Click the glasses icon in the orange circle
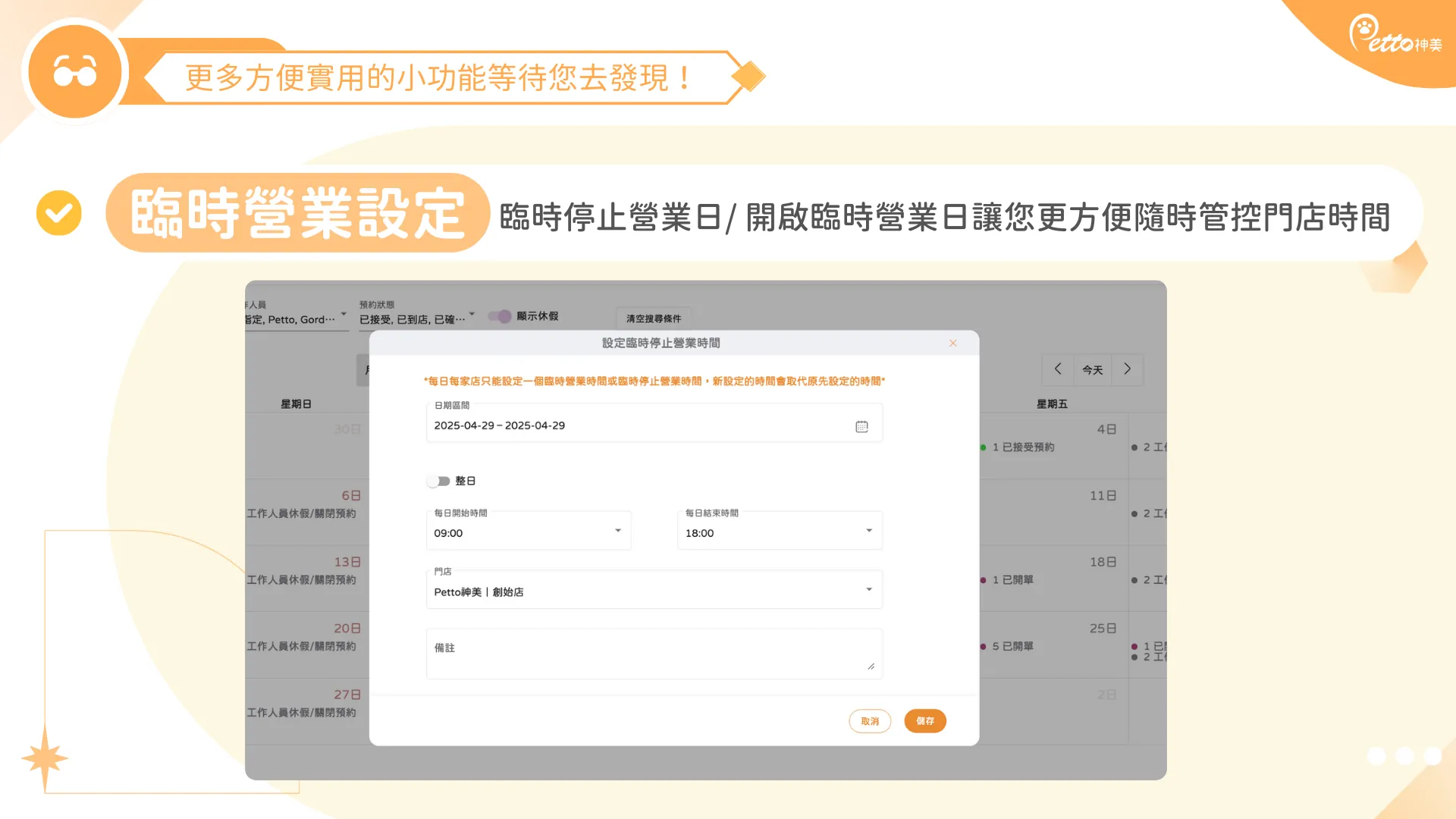The height and width of the screenshot is (819, 1456). tap(75, 72)
